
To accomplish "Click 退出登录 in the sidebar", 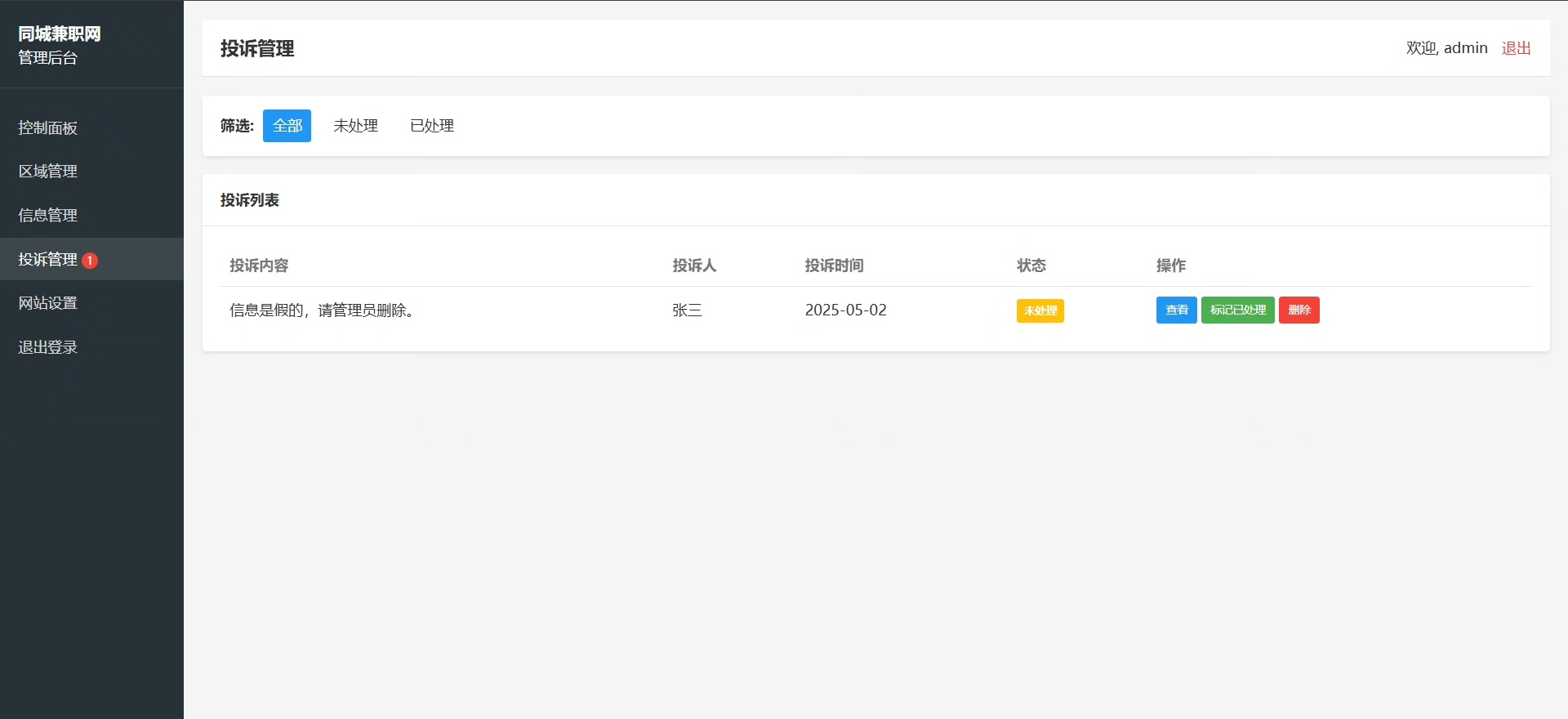I will click(x=48, y=347).
